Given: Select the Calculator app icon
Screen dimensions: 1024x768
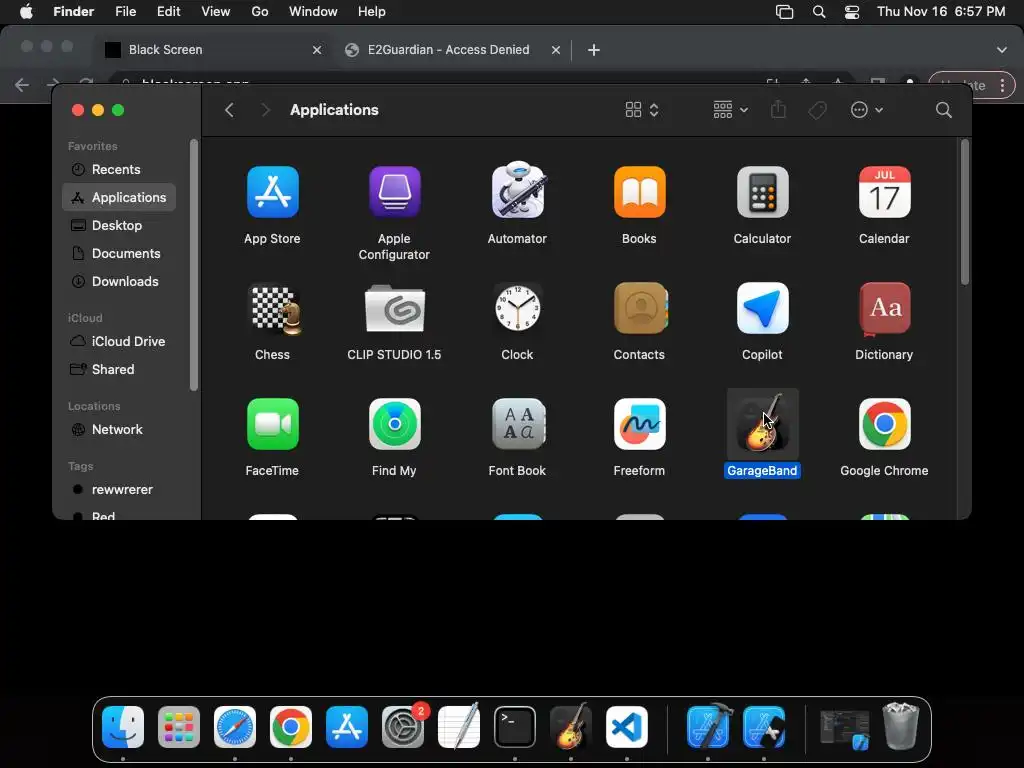Looking at the screenshot, I should click(762, 192).
